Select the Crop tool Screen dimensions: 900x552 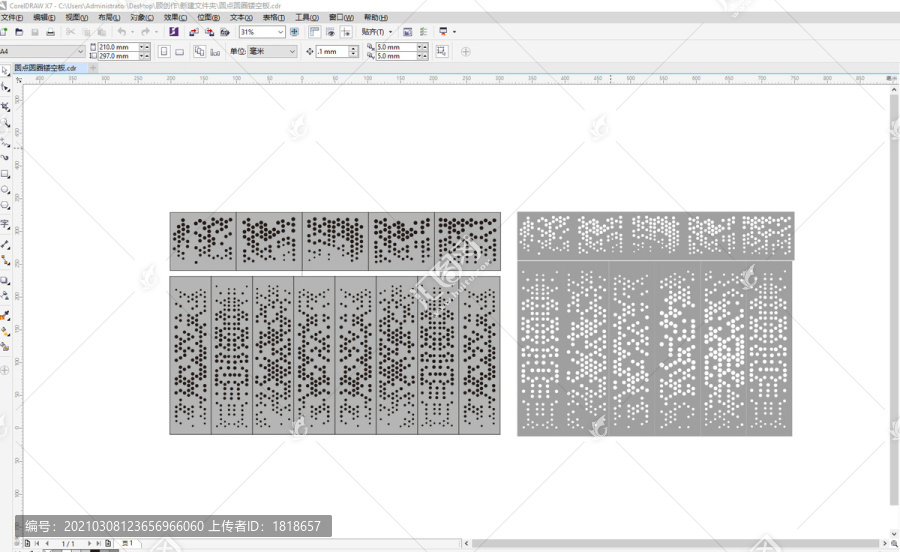[5, 107]
